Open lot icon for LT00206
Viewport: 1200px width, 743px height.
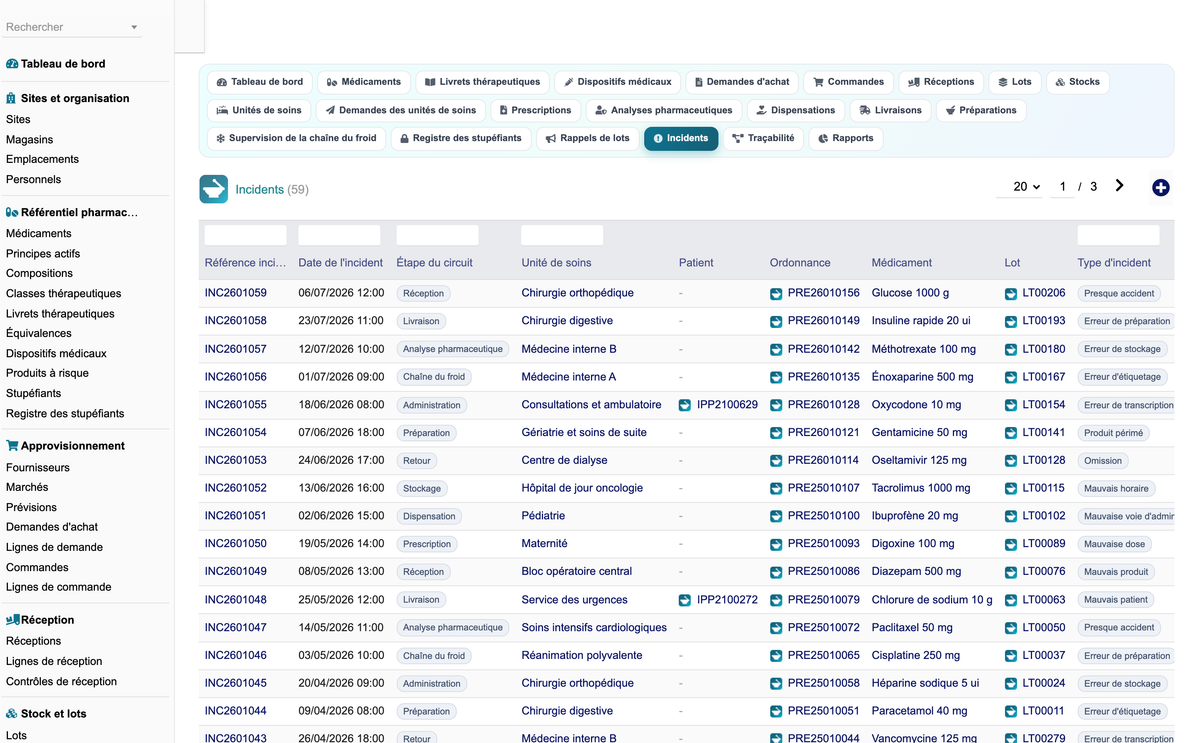pos(1011,293)
